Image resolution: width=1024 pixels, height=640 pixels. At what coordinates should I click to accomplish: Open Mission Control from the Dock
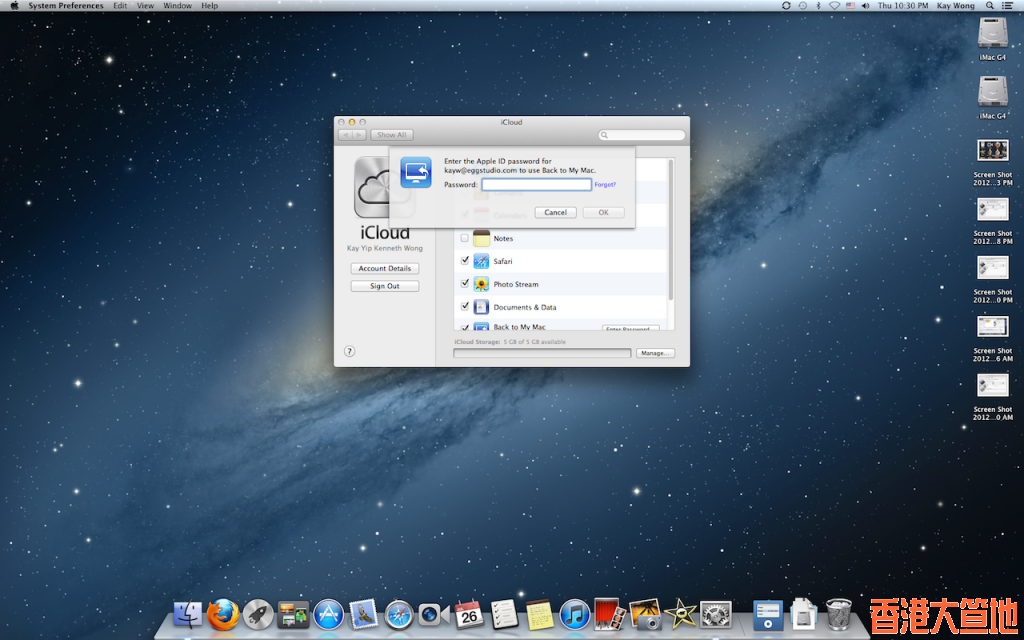point(293,615)
